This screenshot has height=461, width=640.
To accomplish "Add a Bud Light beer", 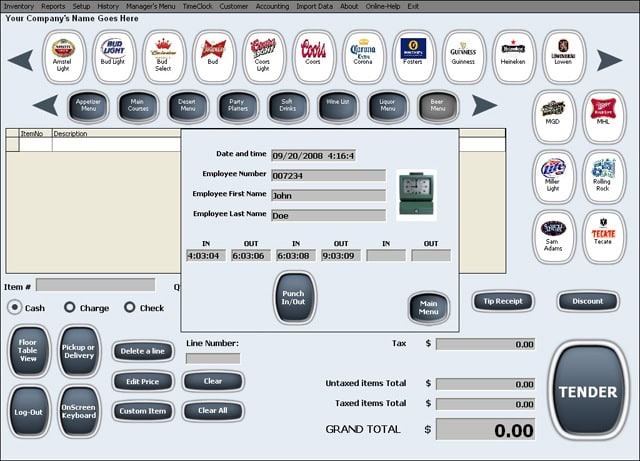I will 113,57.
